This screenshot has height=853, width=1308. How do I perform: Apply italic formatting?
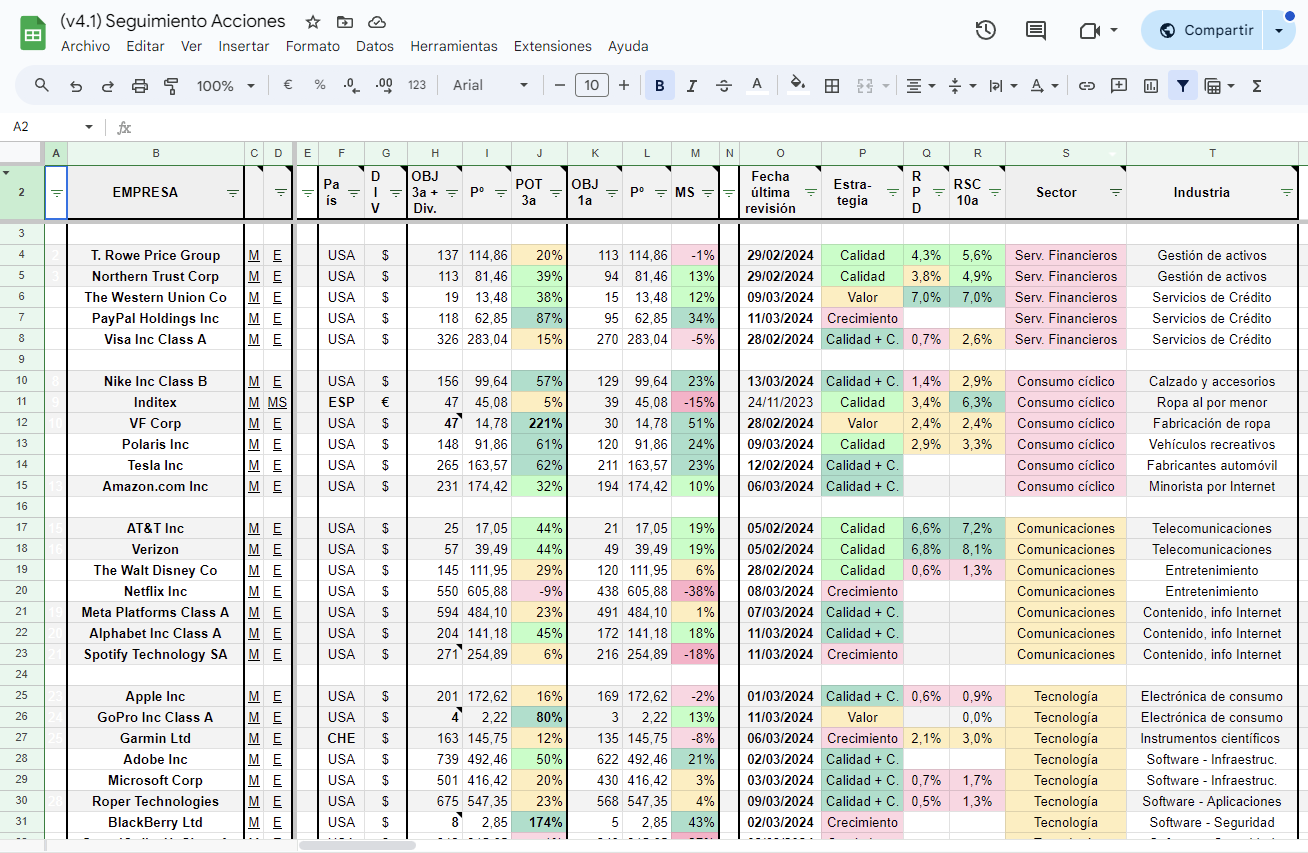[691, 86]
